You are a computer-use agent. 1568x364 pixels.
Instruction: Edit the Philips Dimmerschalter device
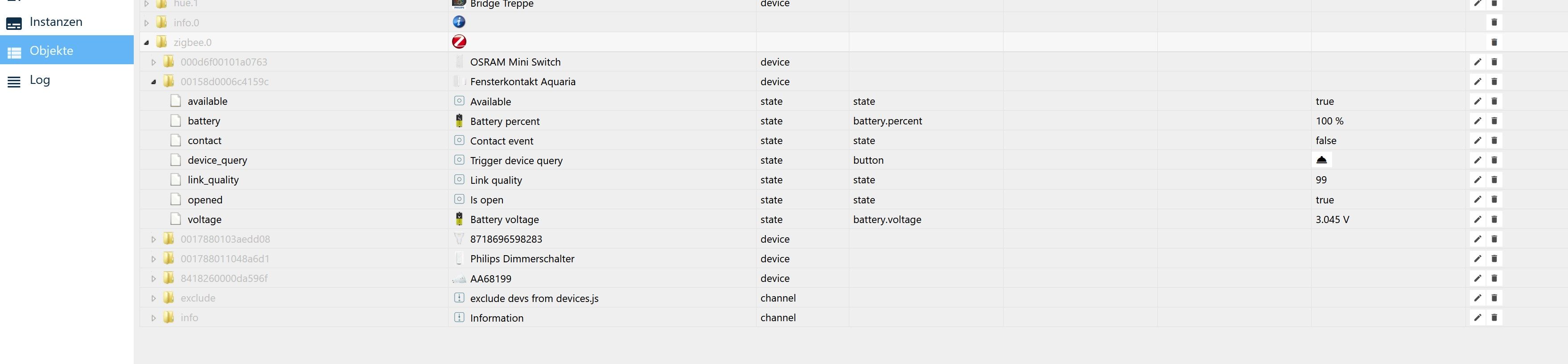1477,259
